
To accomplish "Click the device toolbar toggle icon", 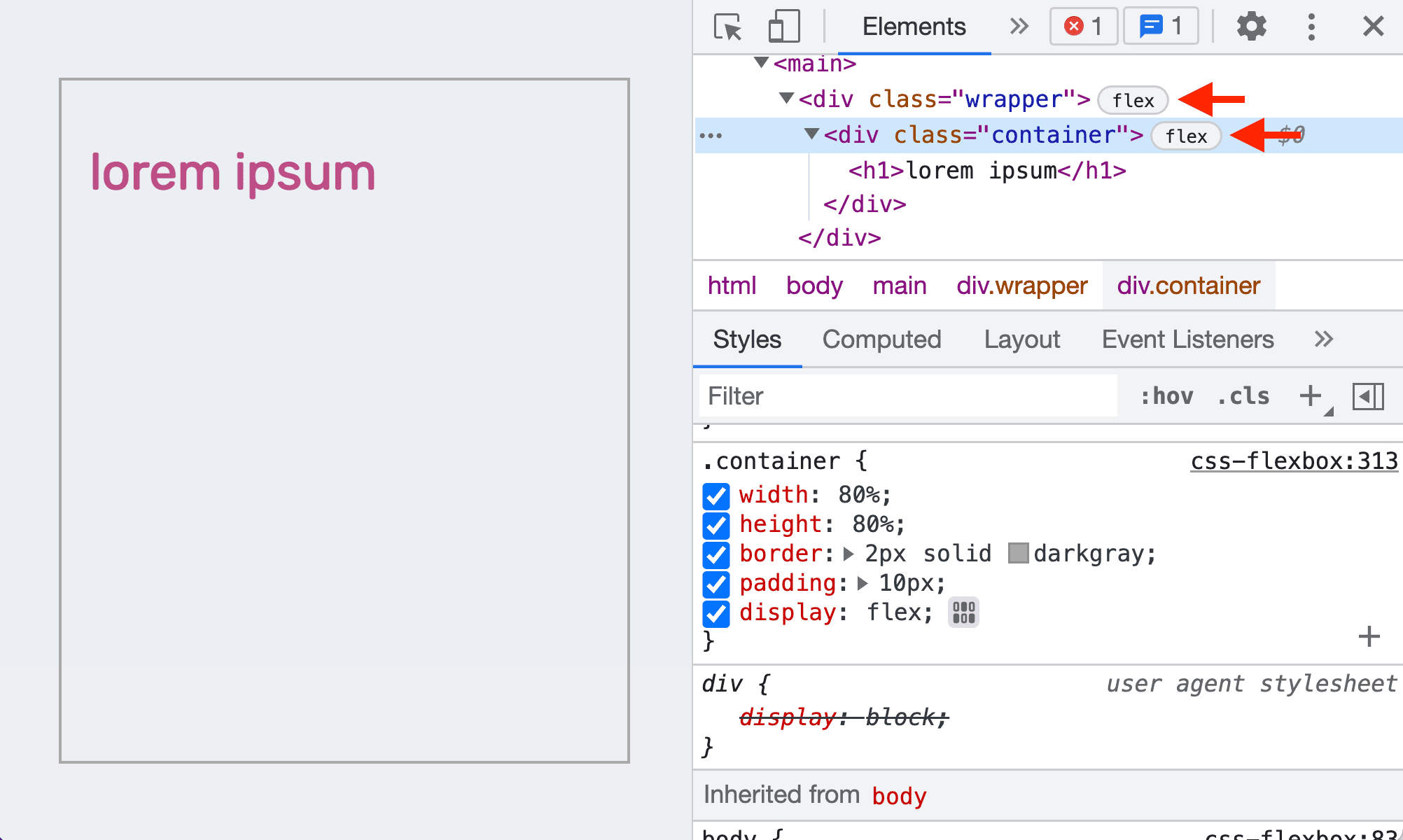I will pyautogui.click(x=783, y=25).
